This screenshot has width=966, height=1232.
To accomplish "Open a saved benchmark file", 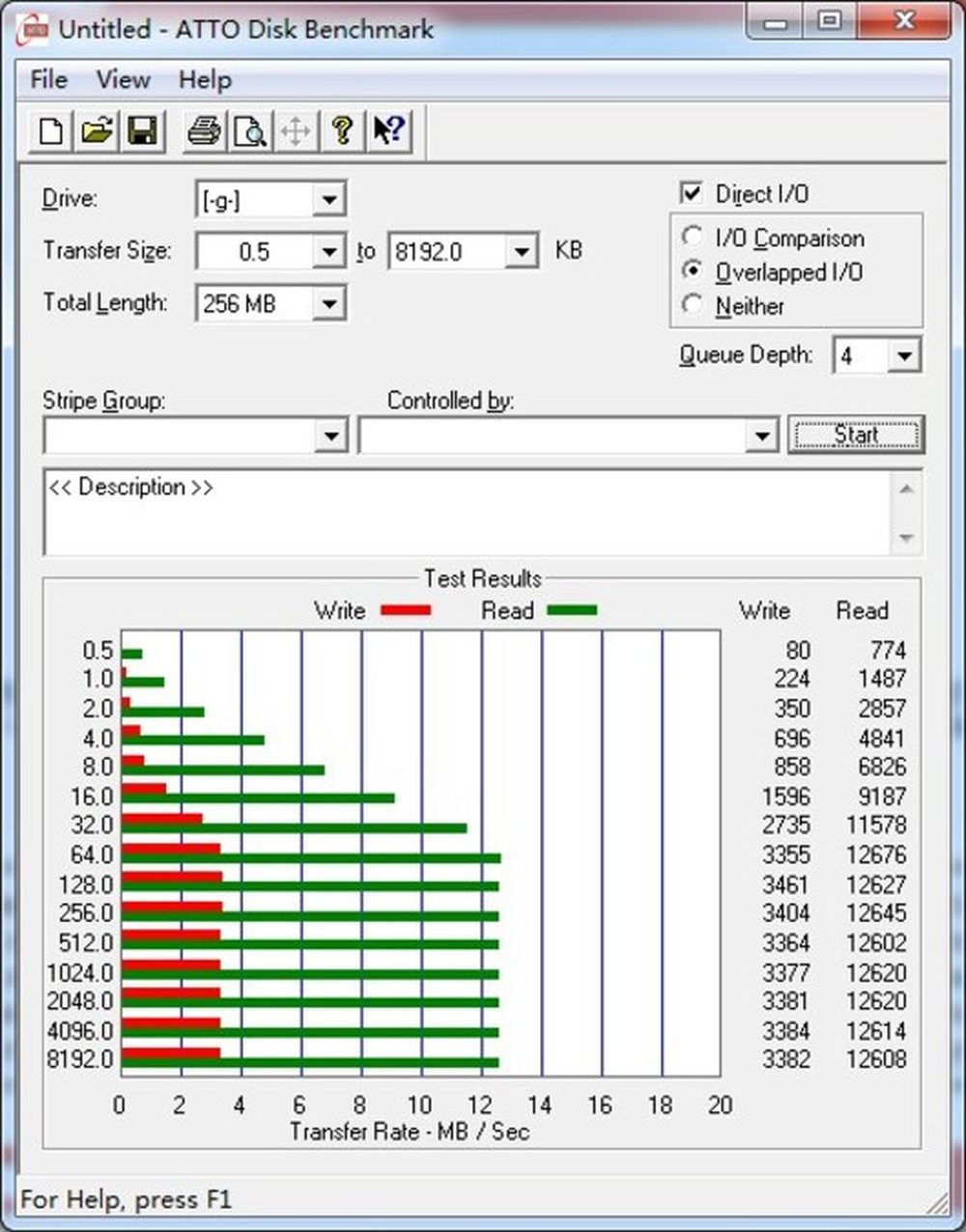I will point(97,130).
